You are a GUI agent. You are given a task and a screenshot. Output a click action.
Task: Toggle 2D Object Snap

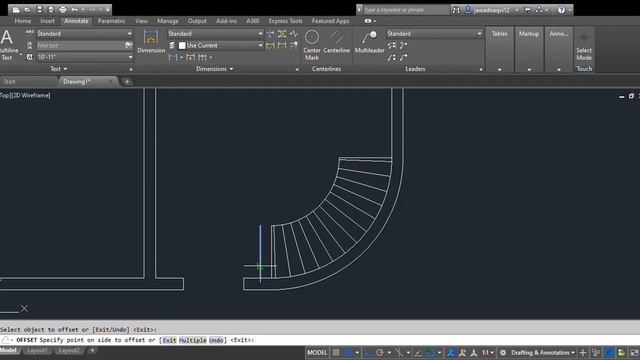point(430,353)
